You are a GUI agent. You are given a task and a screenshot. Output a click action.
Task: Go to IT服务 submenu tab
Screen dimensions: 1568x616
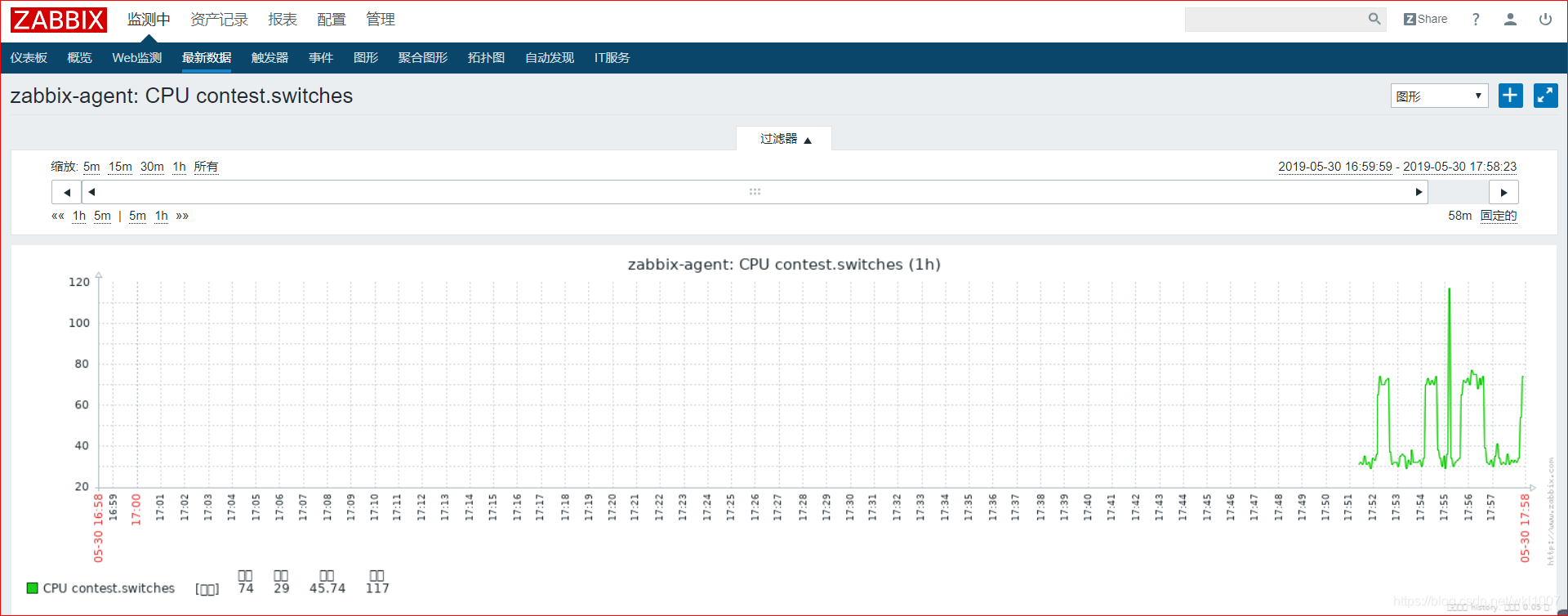pos(612,58)
